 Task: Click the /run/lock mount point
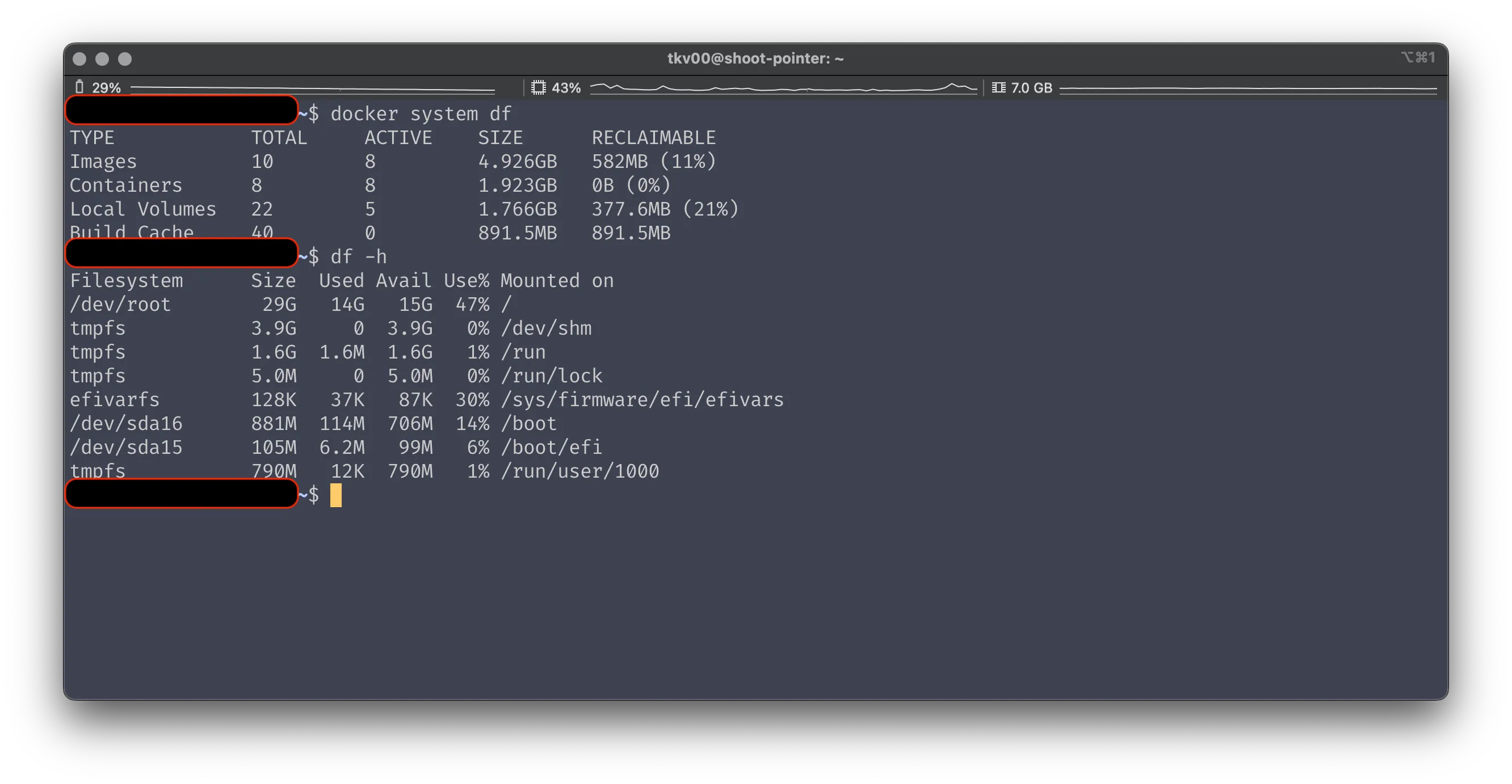552,376
